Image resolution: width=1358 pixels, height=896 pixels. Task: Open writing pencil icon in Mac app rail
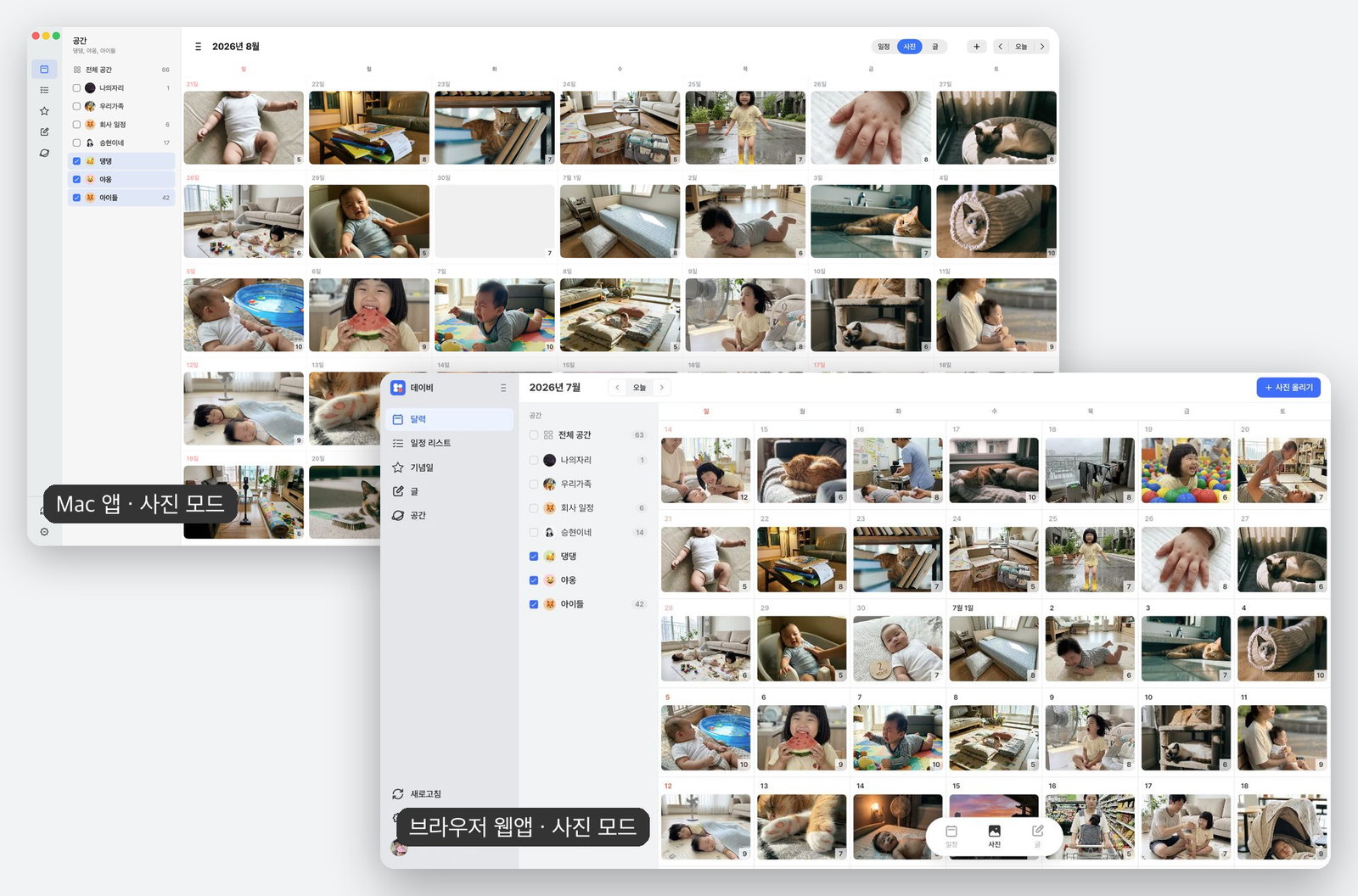(x=44, y=132)
